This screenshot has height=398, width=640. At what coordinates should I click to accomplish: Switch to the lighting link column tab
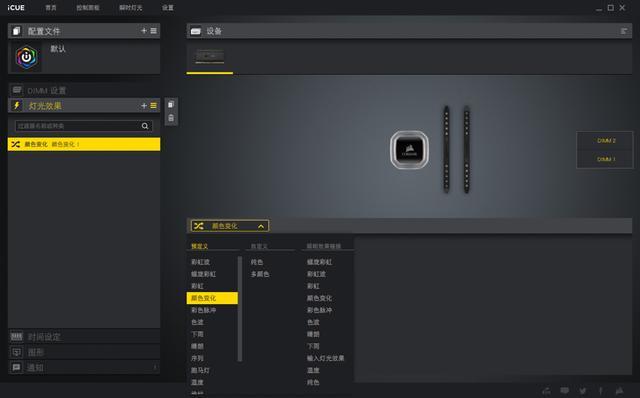pyautogui.click(x=324, y=246)
